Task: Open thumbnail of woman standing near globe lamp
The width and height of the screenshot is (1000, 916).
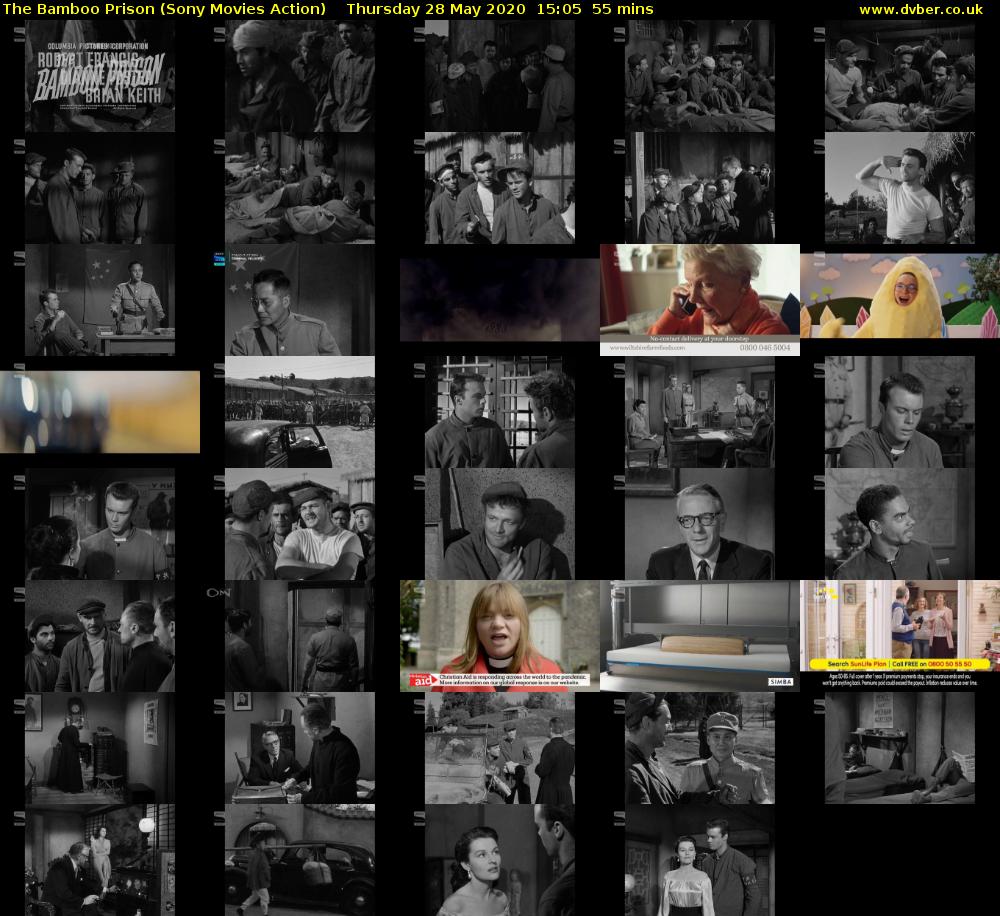Action: [x=99, y=860]
